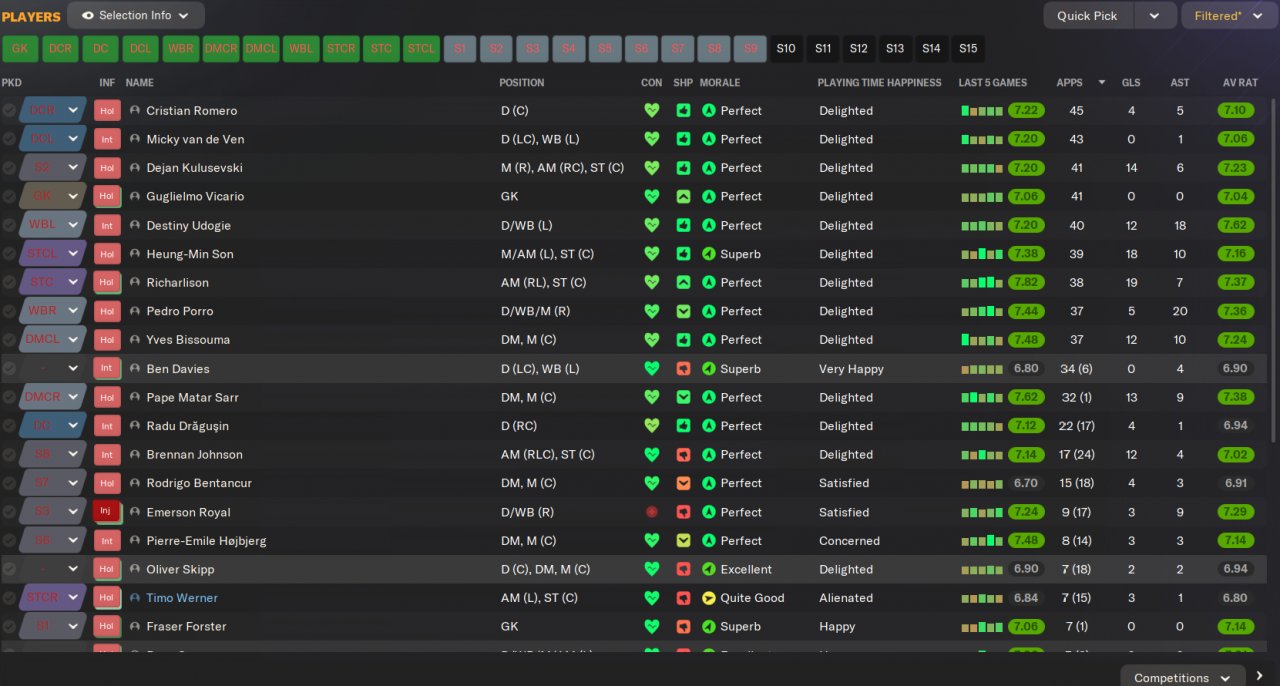Click the sharpness icon for Pierre-Emile Højbjerg
Viewport: 1280px width, 686px height.
(x=683, y=541)
